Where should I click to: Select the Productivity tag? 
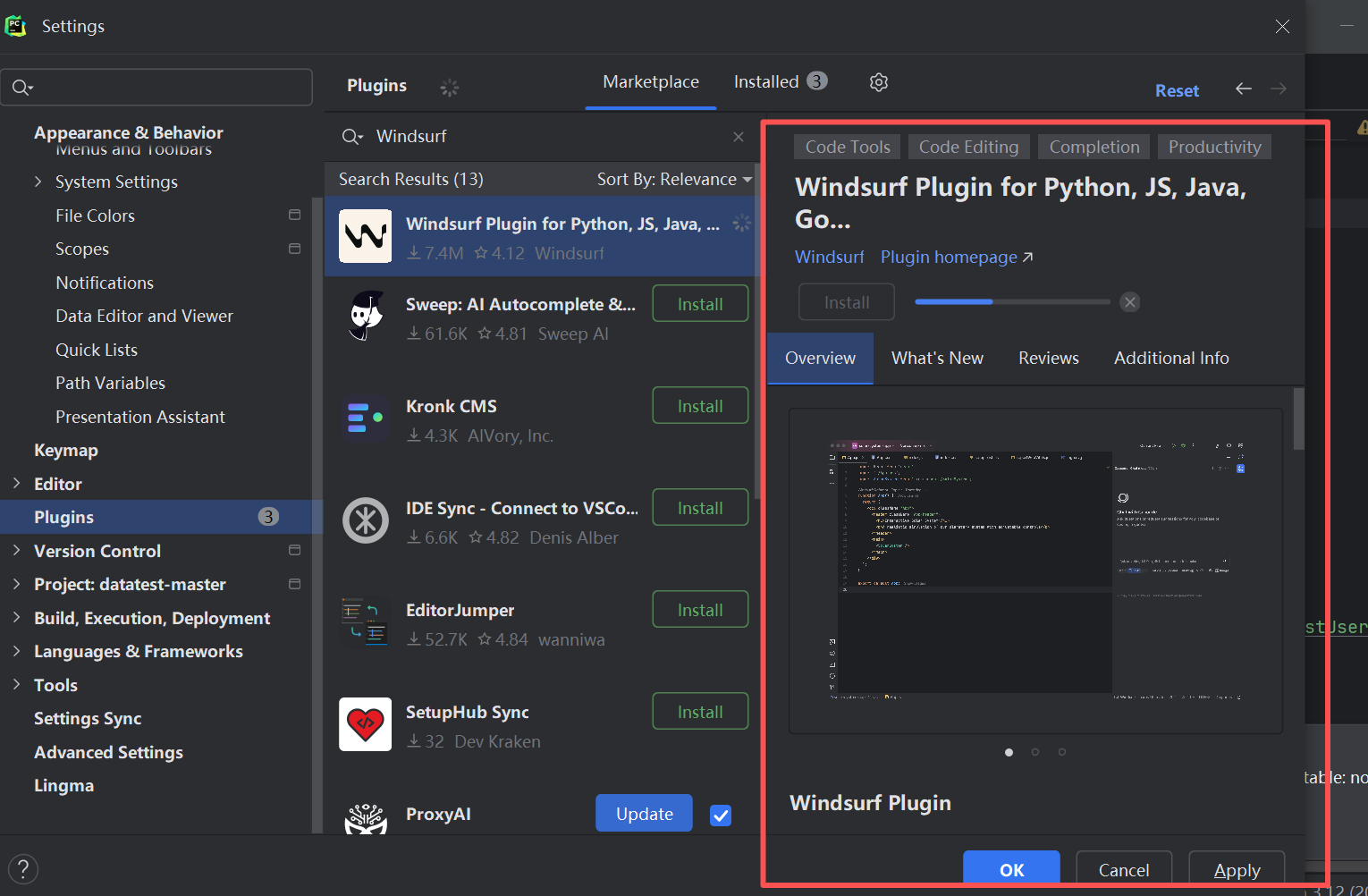1214,148
